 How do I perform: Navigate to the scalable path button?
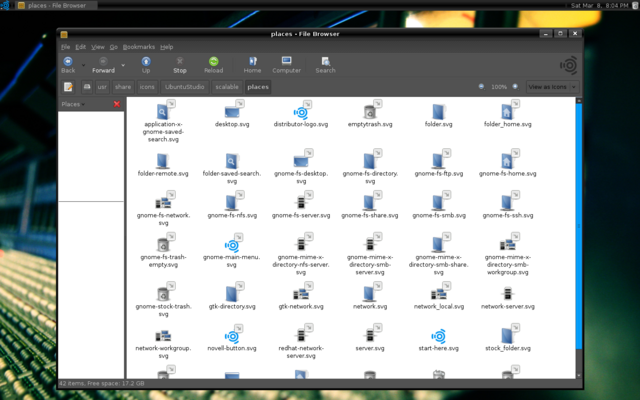click(x=227, y=87)
